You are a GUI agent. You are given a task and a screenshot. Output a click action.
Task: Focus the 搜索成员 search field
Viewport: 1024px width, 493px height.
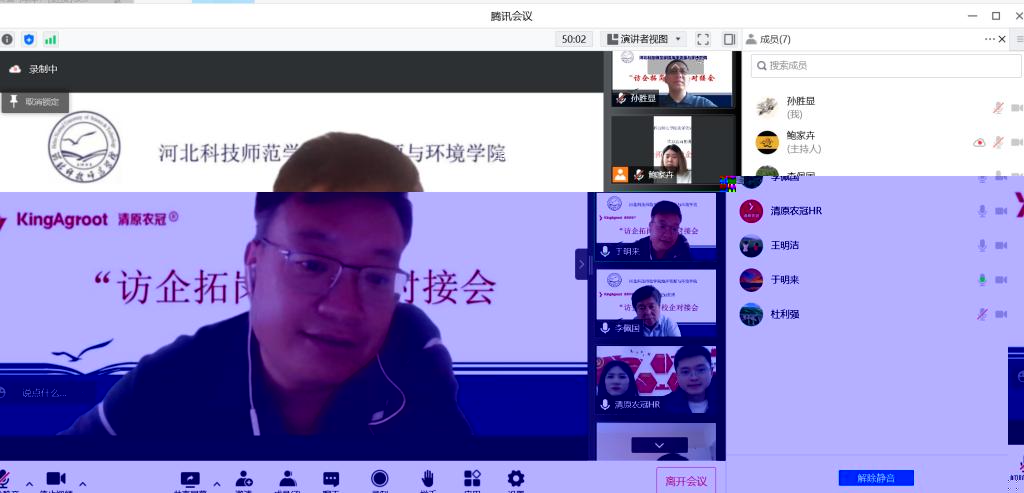(x=886, y=65)
